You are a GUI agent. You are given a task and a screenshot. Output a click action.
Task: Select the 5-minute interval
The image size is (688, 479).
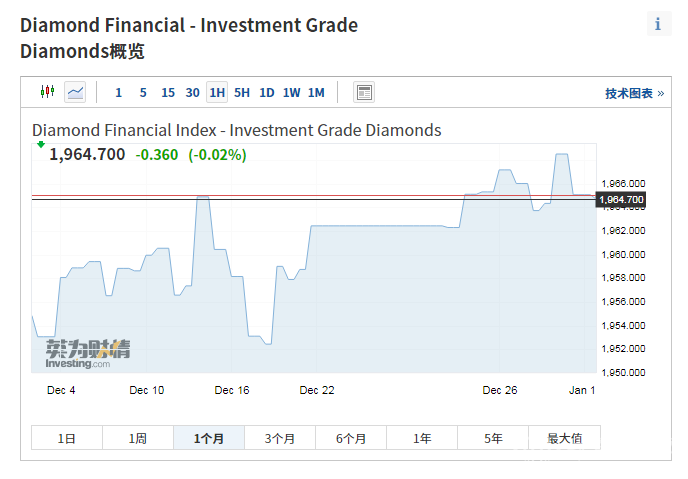click(143, 93)
